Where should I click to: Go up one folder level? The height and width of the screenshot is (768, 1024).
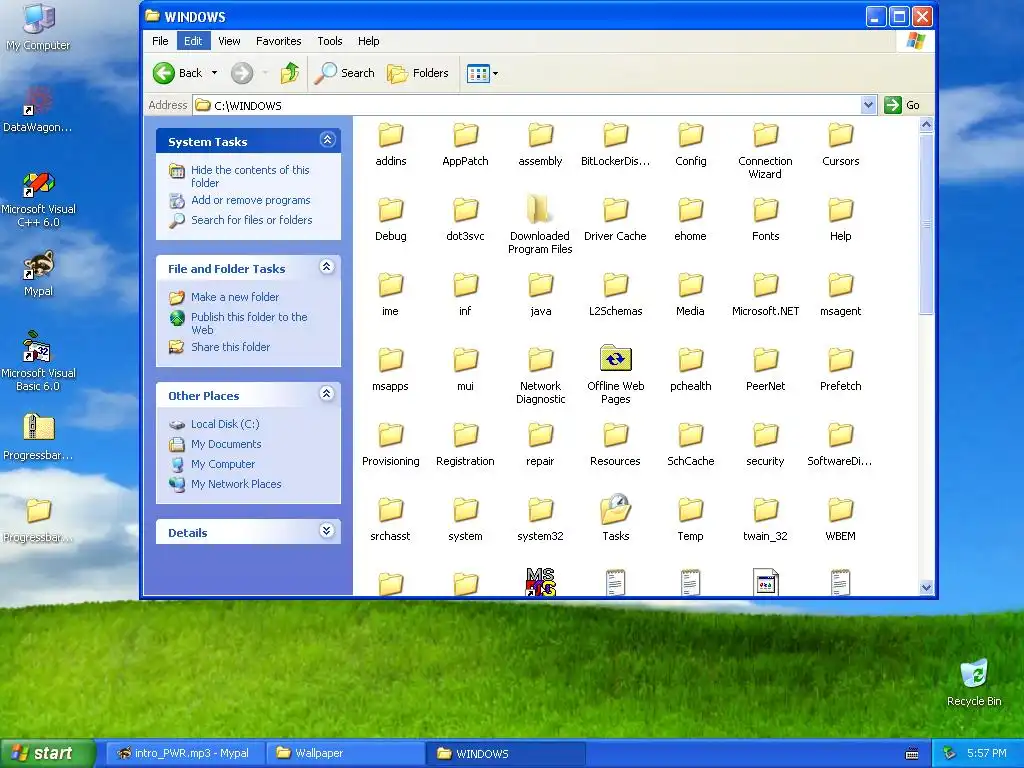tap(289, 73)
